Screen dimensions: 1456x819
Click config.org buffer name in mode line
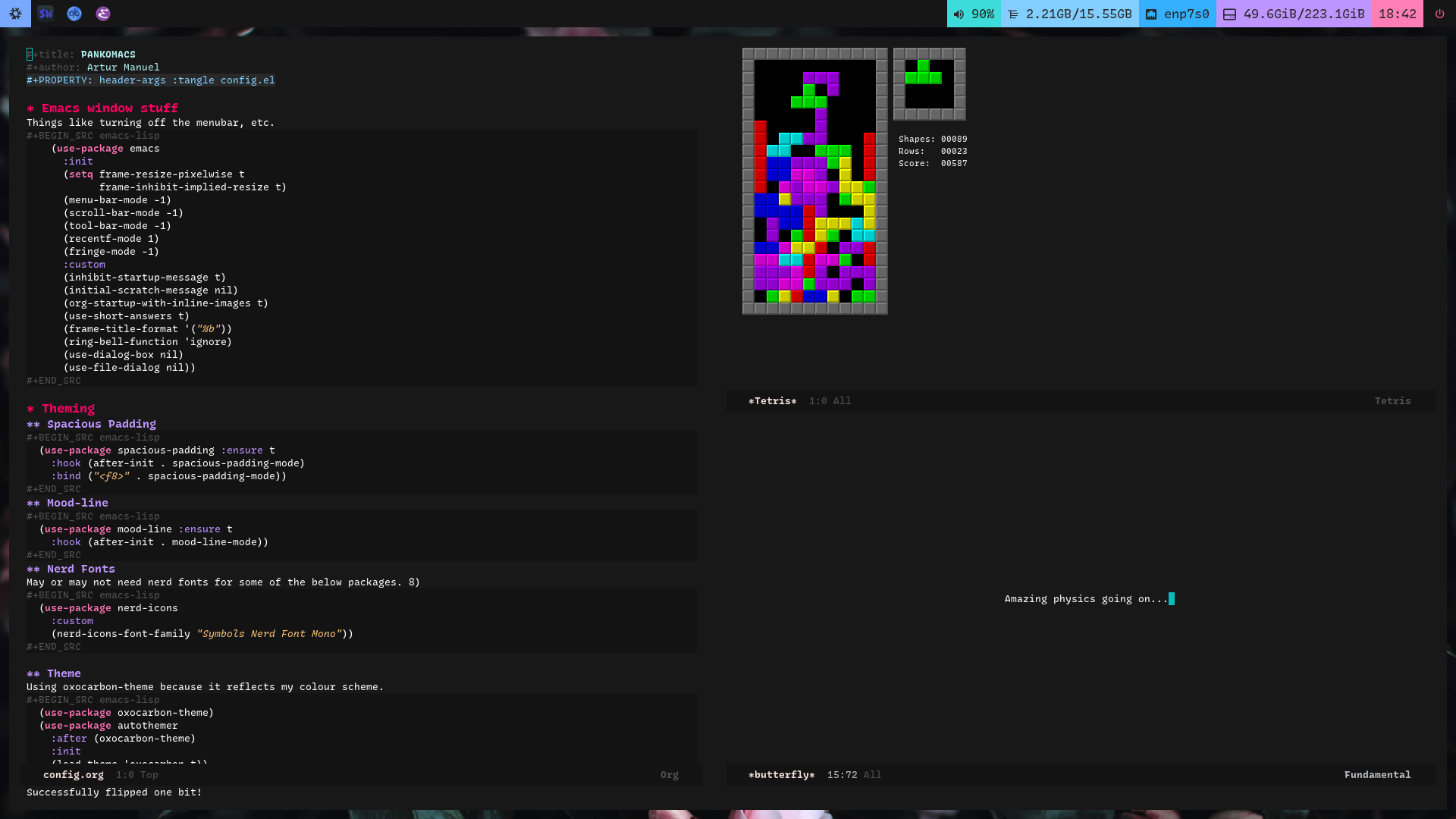(x=74, y=775)
